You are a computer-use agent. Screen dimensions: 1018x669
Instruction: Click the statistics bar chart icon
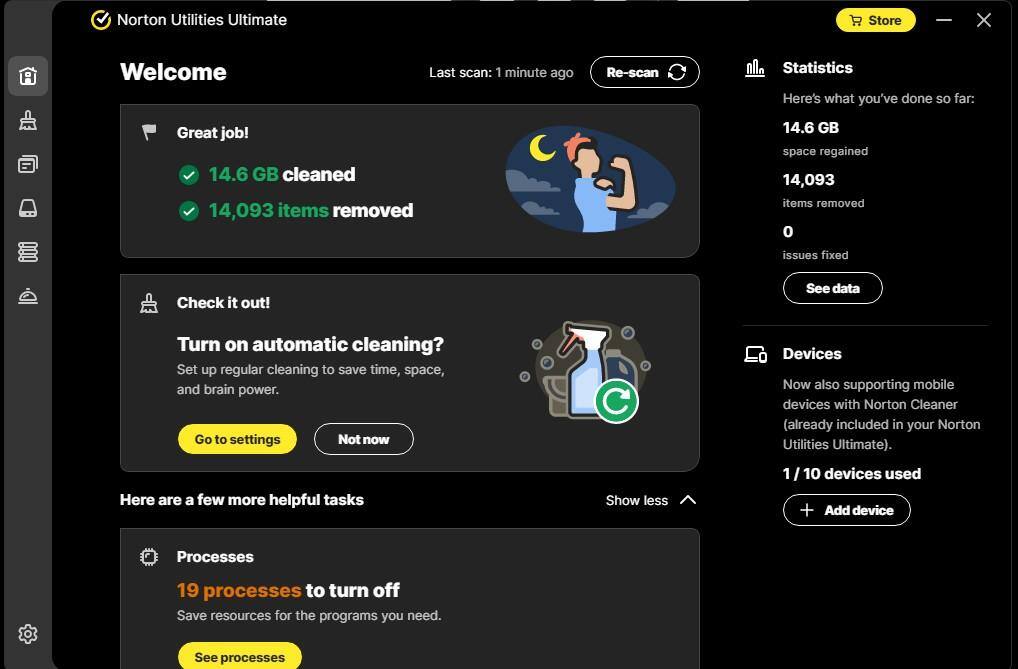755,68
